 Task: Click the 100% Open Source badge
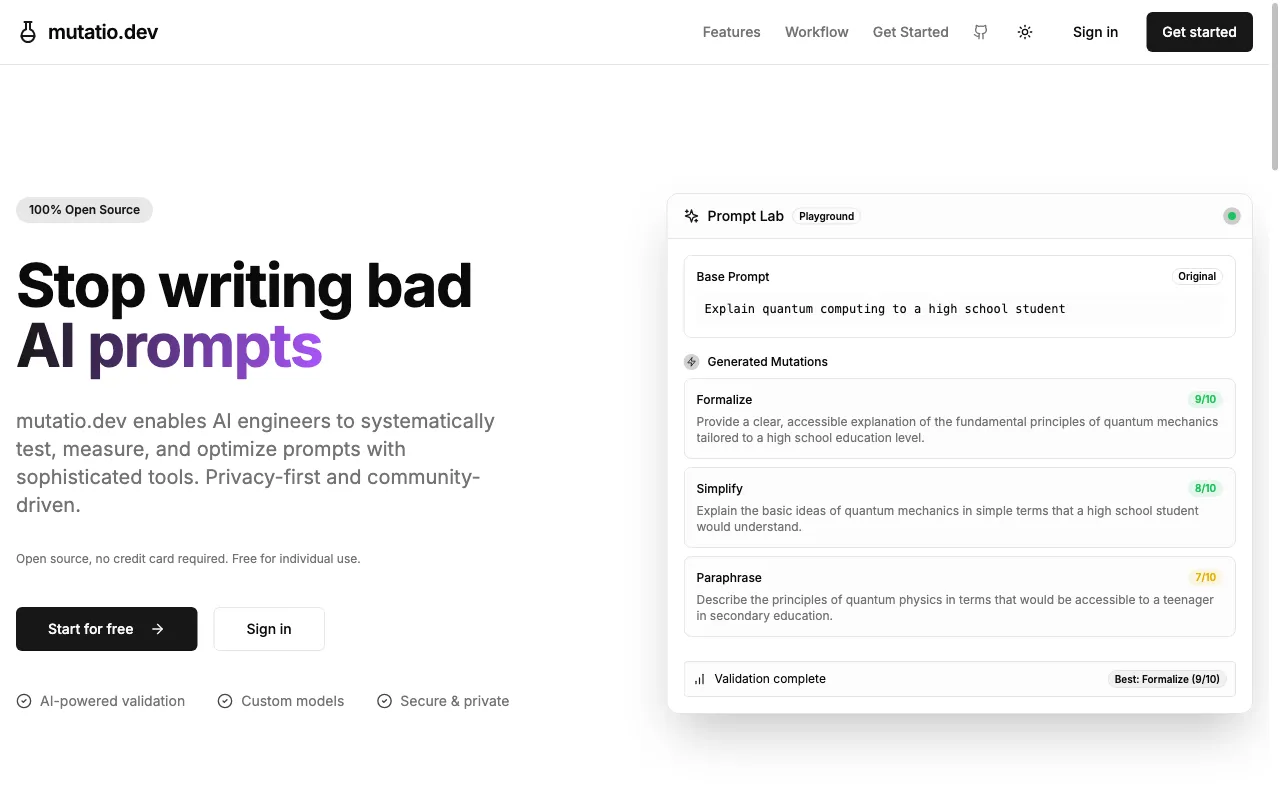click(84, 210)
